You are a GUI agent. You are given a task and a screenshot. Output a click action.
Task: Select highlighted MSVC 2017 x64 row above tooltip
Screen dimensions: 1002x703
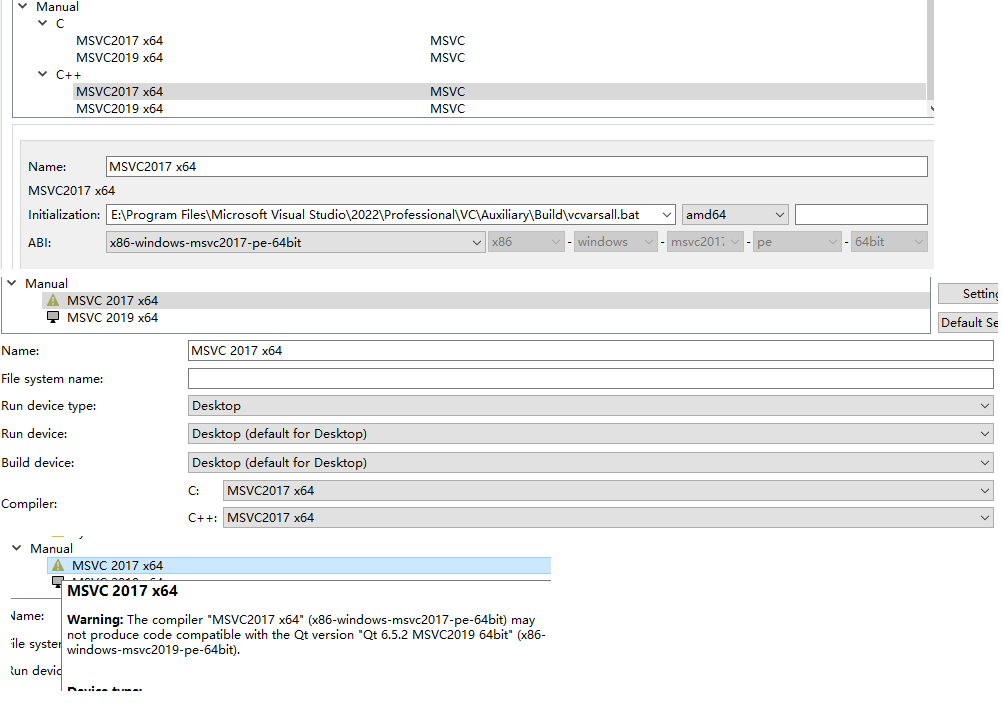point(299,566)
